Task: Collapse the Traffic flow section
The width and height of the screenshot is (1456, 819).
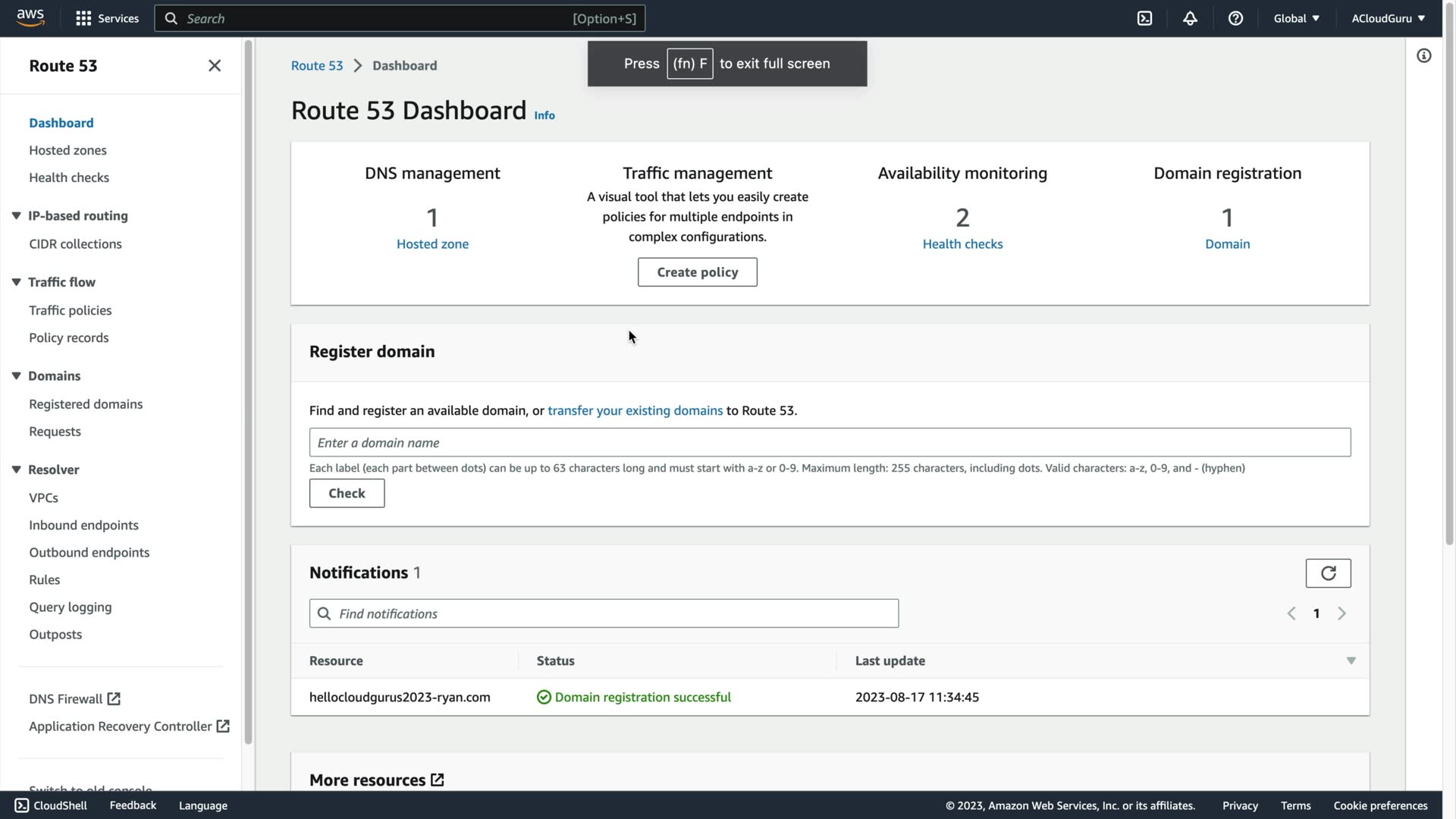Action: click(x=16, y=282)
